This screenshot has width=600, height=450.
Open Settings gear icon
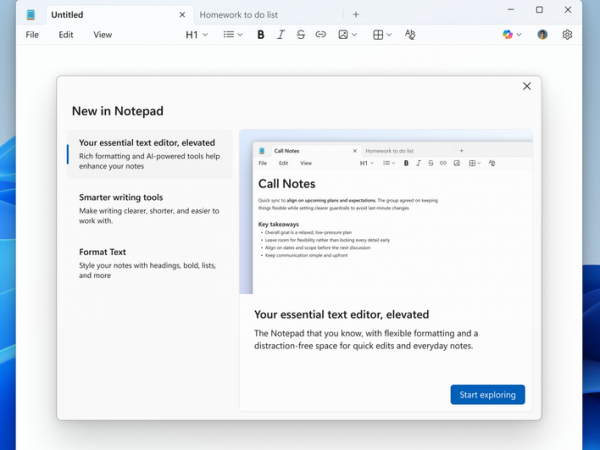[567, 35]
